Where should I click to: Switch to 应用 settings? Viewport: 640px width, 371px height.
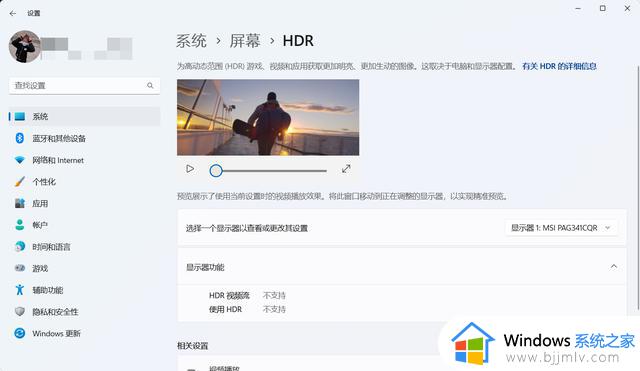click(x=84, y=203)
